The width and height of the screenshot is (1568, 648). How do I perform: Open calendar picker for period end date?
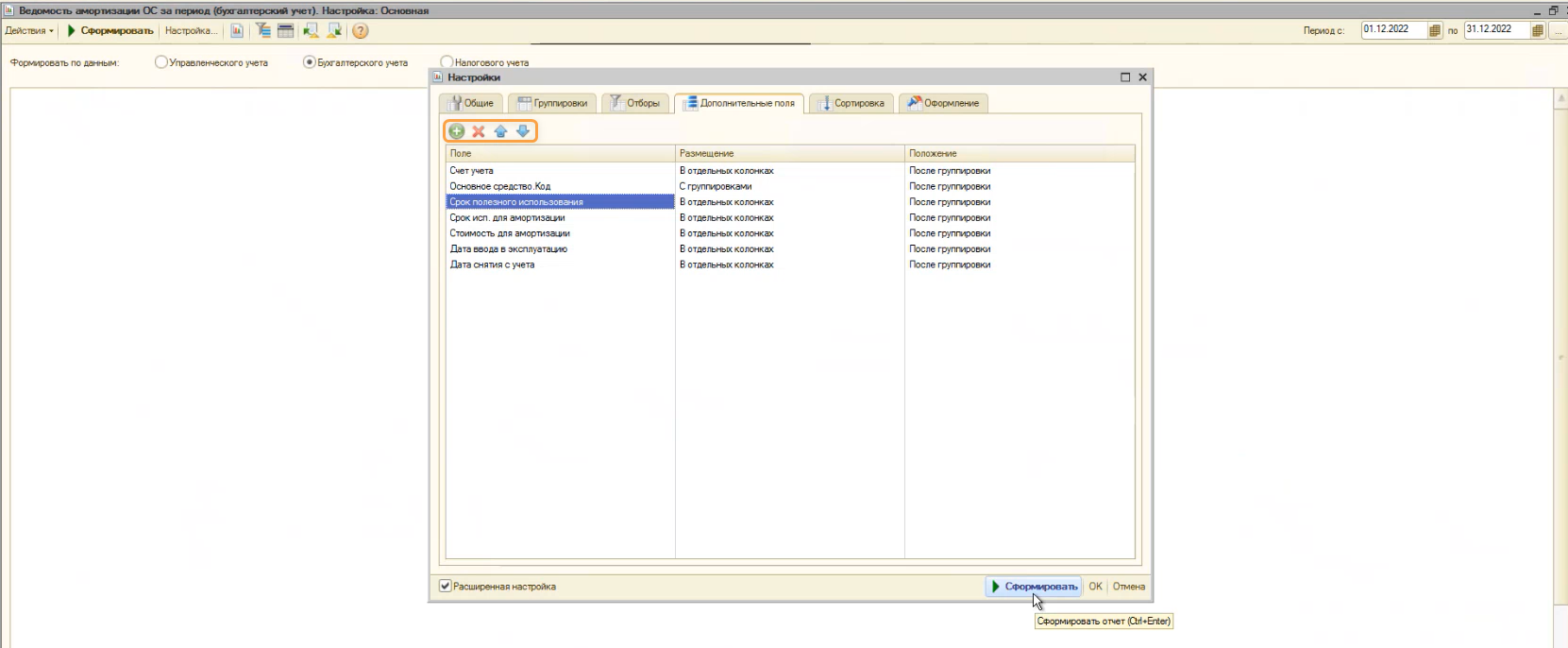coord(1538,30)
